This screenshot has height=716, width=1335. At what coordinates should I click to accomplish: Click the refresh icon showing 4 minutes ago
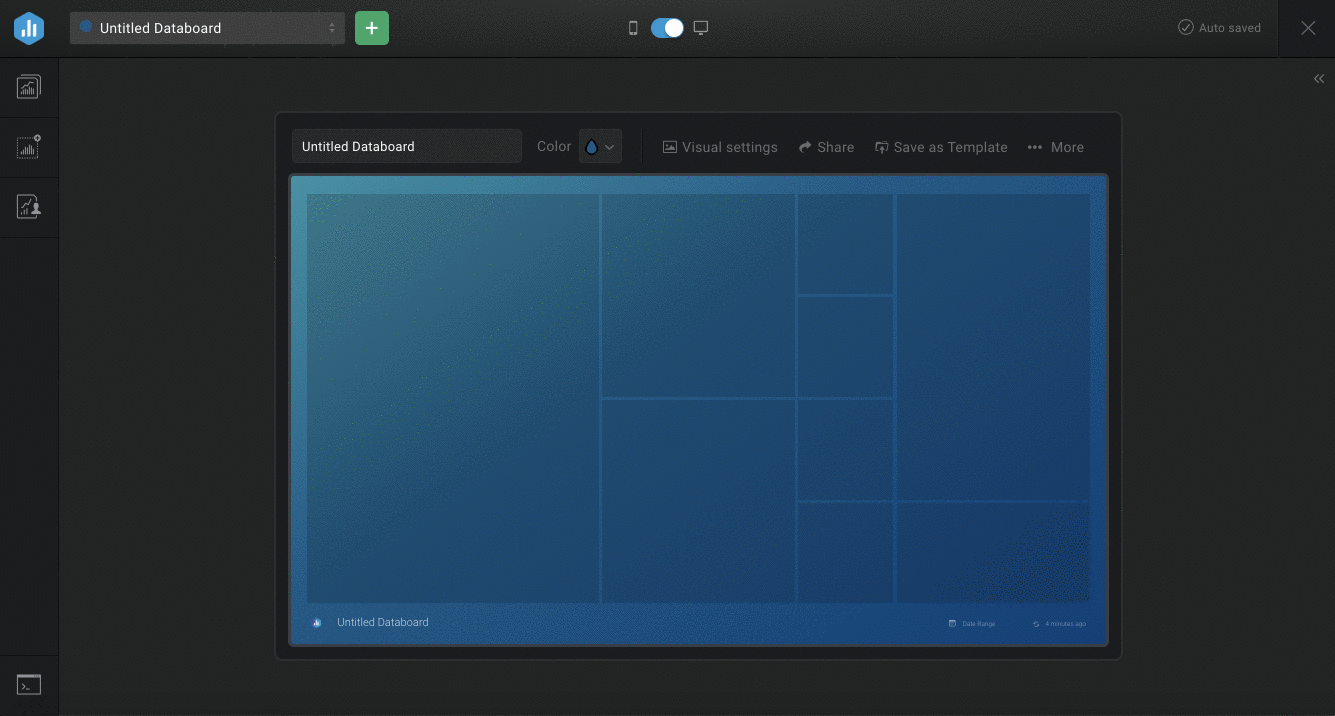point(1037,624)
